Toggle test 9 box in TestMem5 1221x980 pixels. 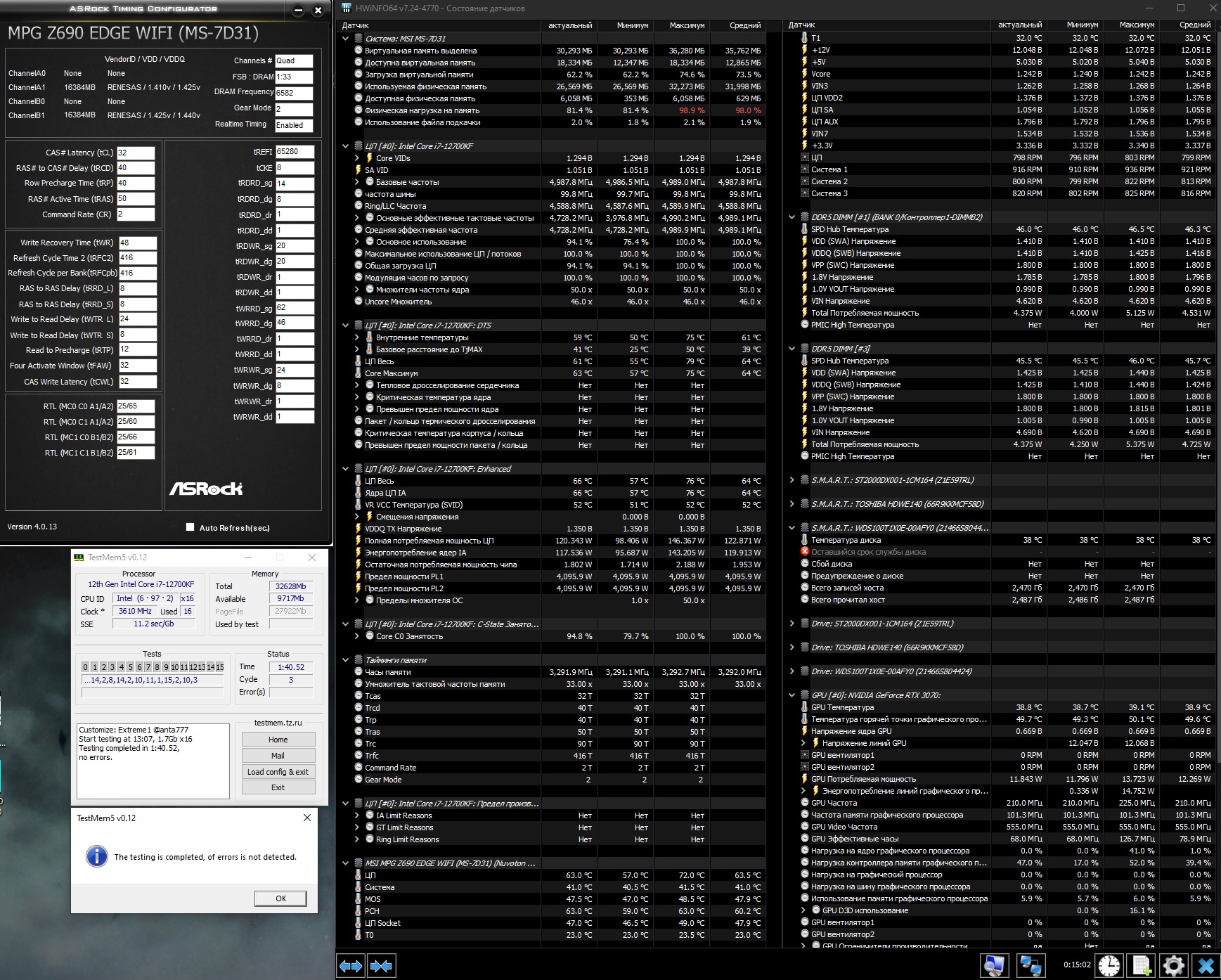click(166, 667)
